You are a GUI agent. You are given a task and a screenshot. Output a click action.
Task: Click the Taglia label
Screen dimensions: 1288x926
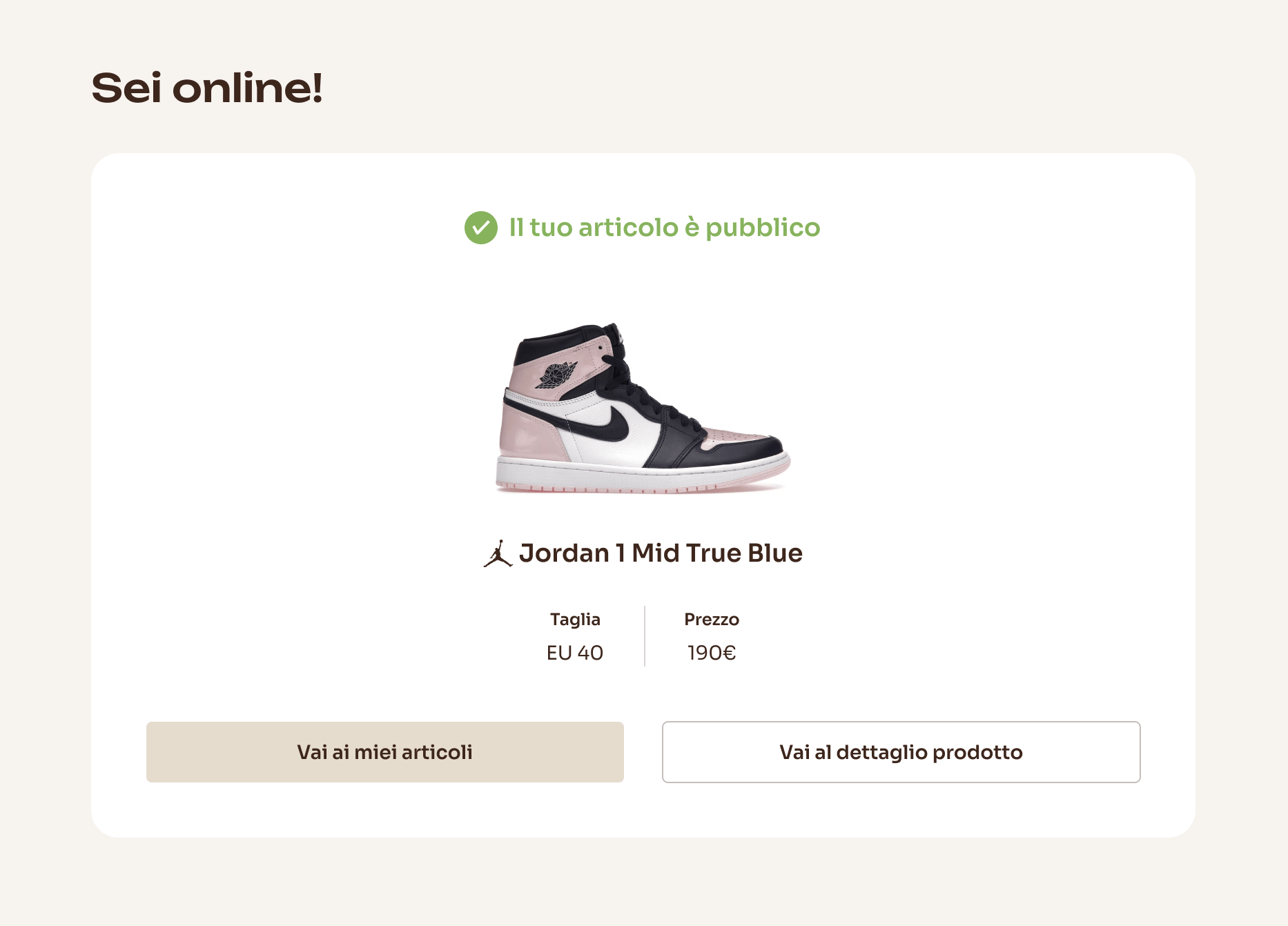[575, 620]
